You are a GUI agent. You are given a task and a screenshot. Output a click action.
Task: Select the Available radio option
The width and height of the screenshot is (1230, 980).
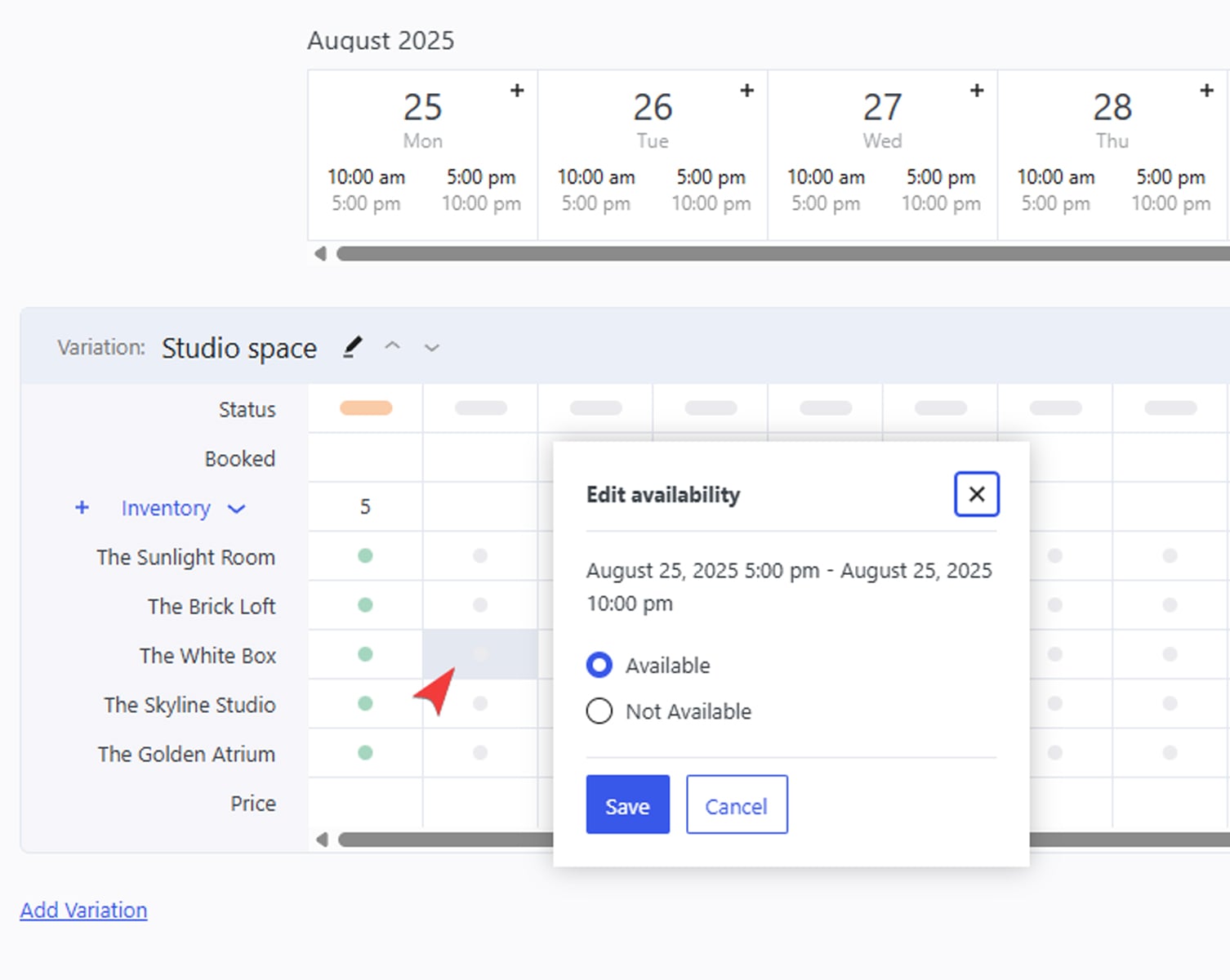tap(599, 665)
